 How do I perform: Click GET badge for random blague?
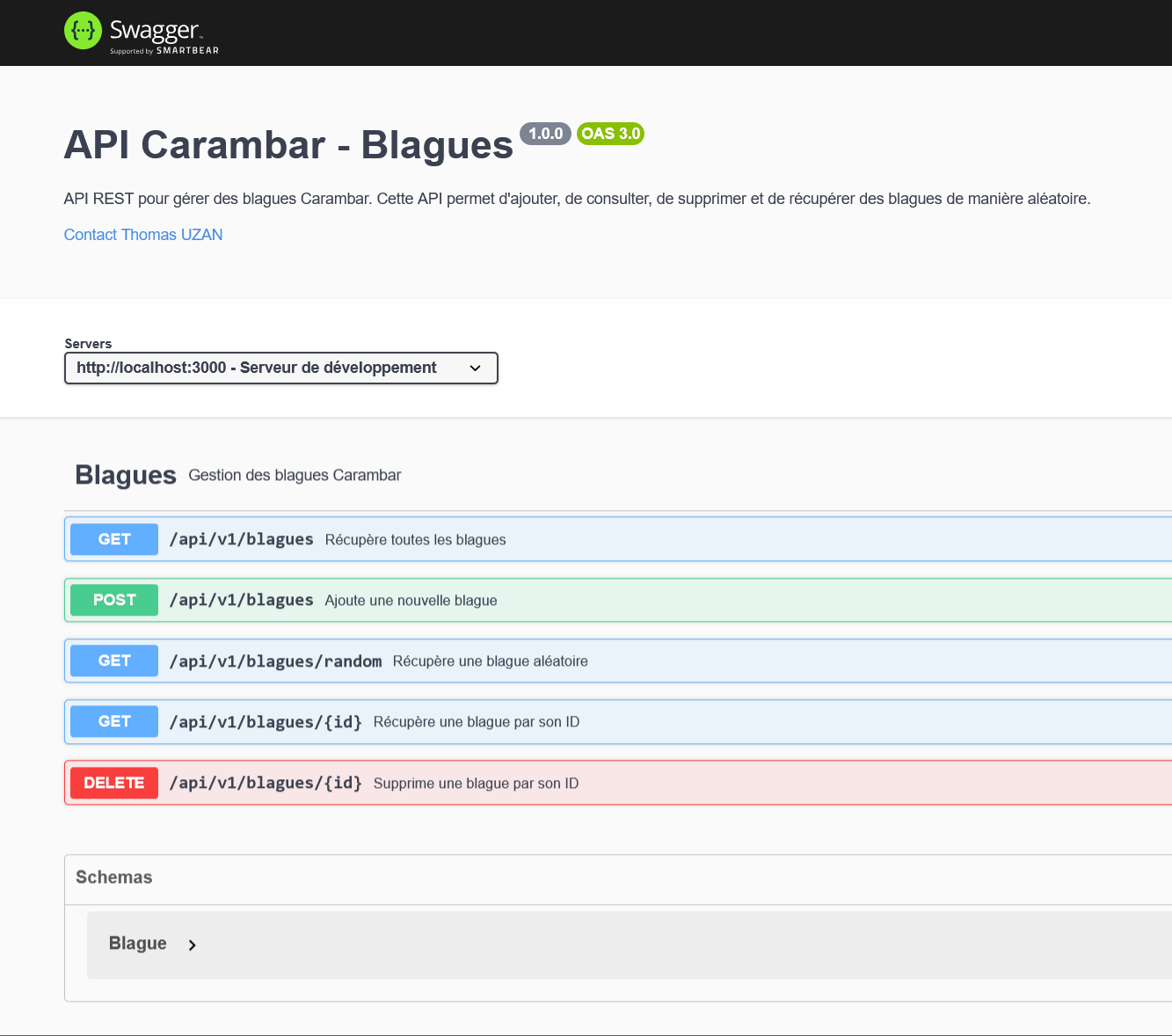click(114, 660)
